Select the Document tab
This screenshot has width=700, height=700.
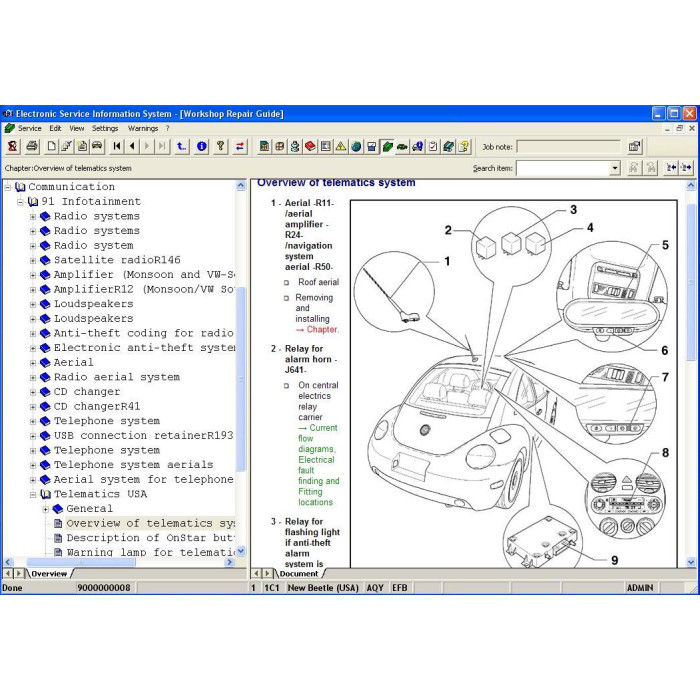(299, 574)
